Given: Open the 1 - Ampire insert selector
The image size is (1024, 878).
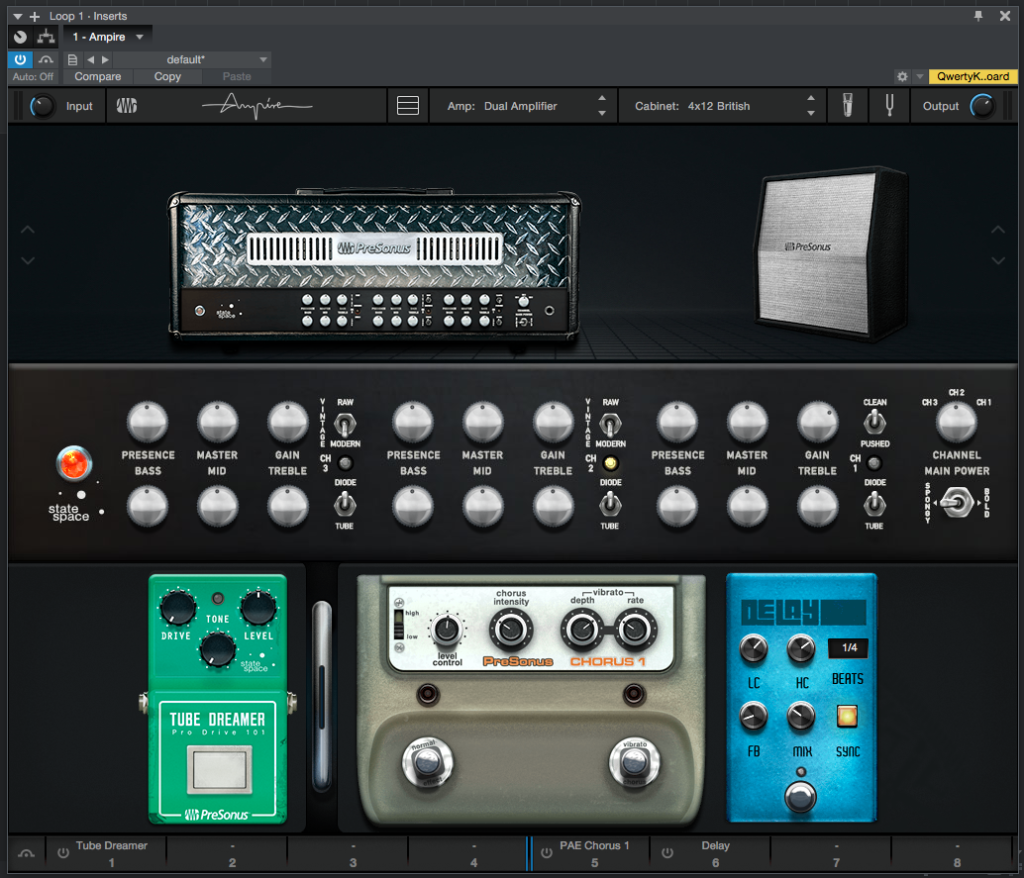Looking at the screenshot, I should coord(108,37).
